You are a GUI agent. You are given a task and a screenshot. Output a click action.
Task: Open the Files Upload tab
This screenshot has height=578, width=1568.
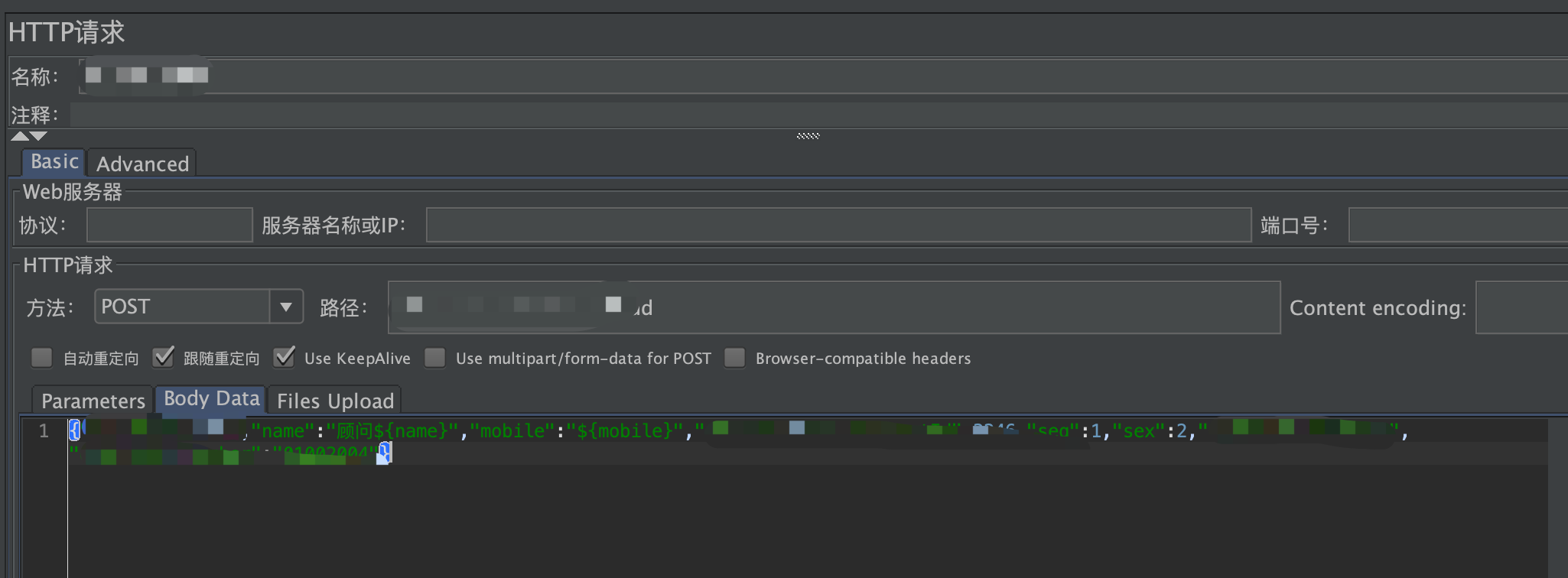coord(335,401)
